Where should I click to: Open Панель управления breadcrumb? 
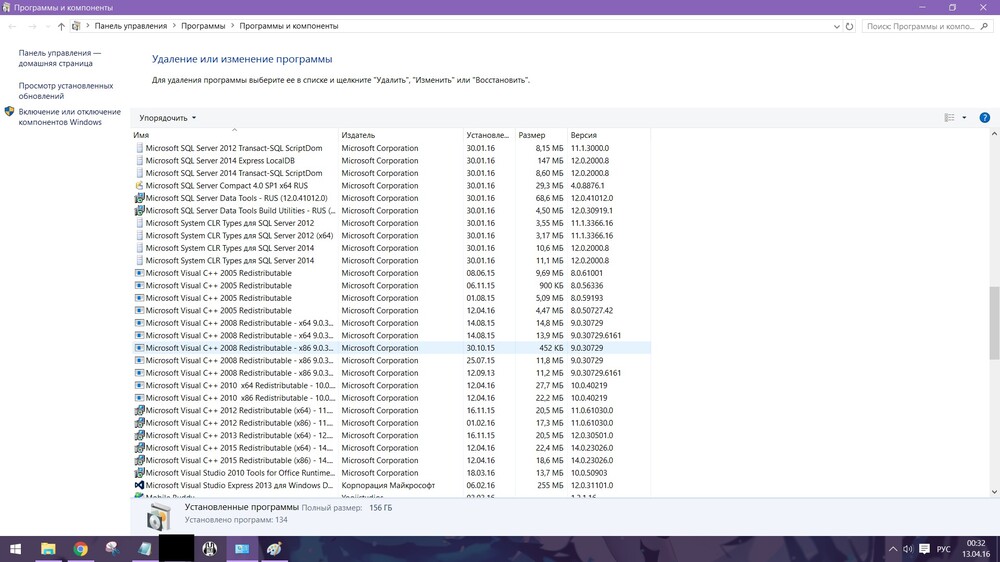click(x=130, y=26)
